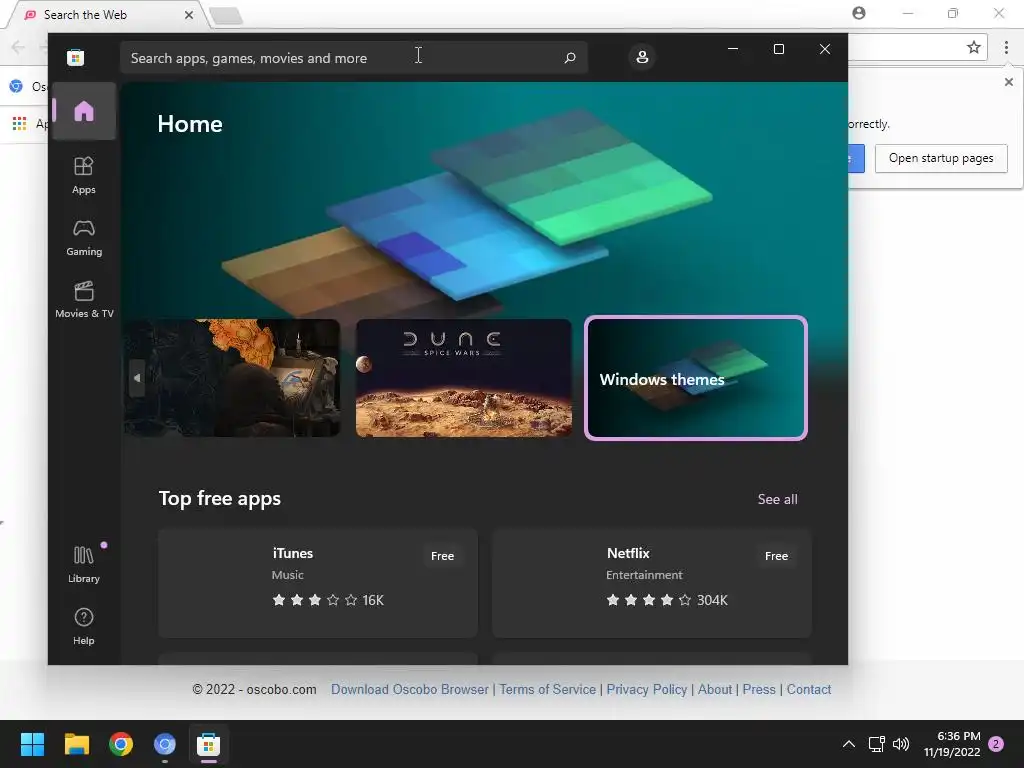Open the Netflix app card
1024x768 pixels.
point(652,583)
